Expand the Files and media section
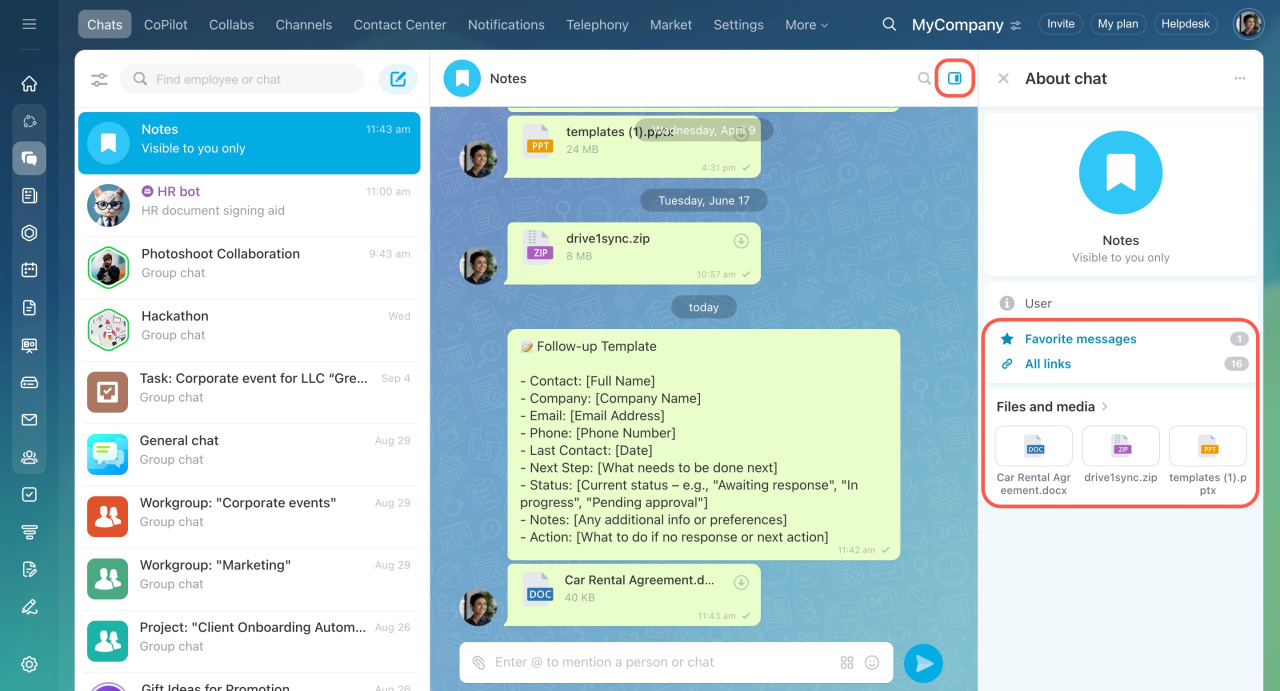This screenshot has height=691, width=1280. 1053,406
